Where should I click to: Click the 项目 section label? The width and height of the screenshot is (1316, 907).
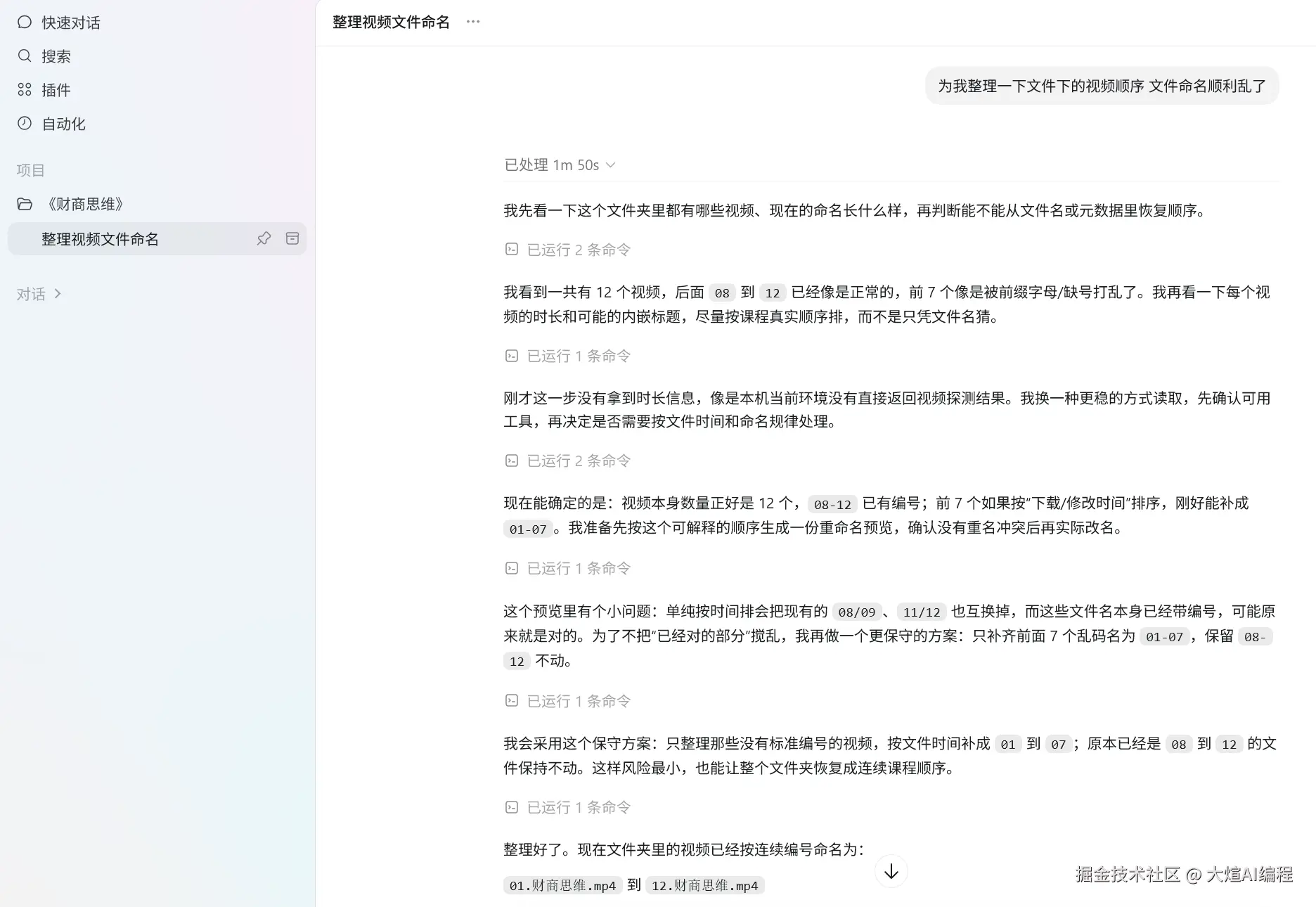coord(30,170)
